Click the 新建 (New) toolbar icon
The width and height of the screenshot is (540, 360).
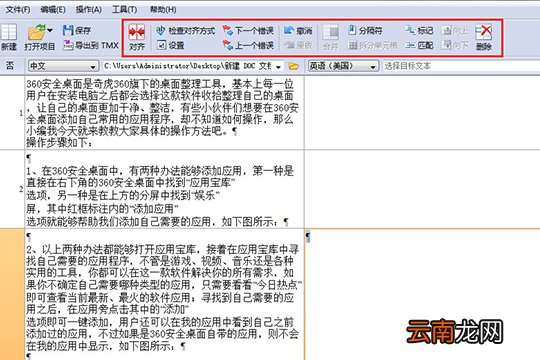(x=9, y=37)
